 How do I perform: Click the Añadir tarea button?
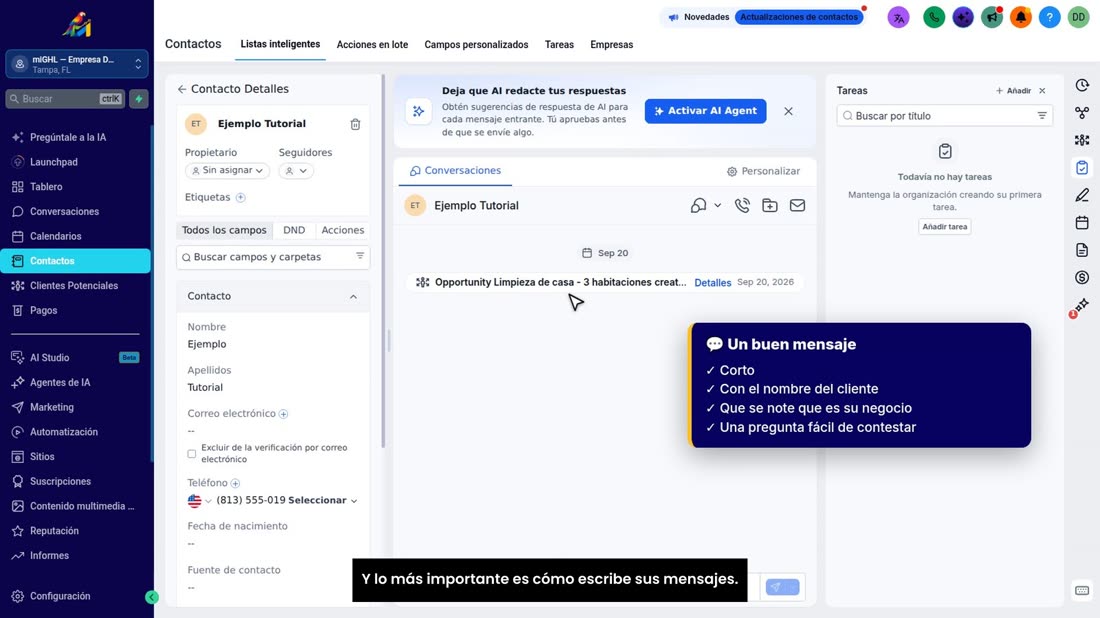click(x=944, y=227)
